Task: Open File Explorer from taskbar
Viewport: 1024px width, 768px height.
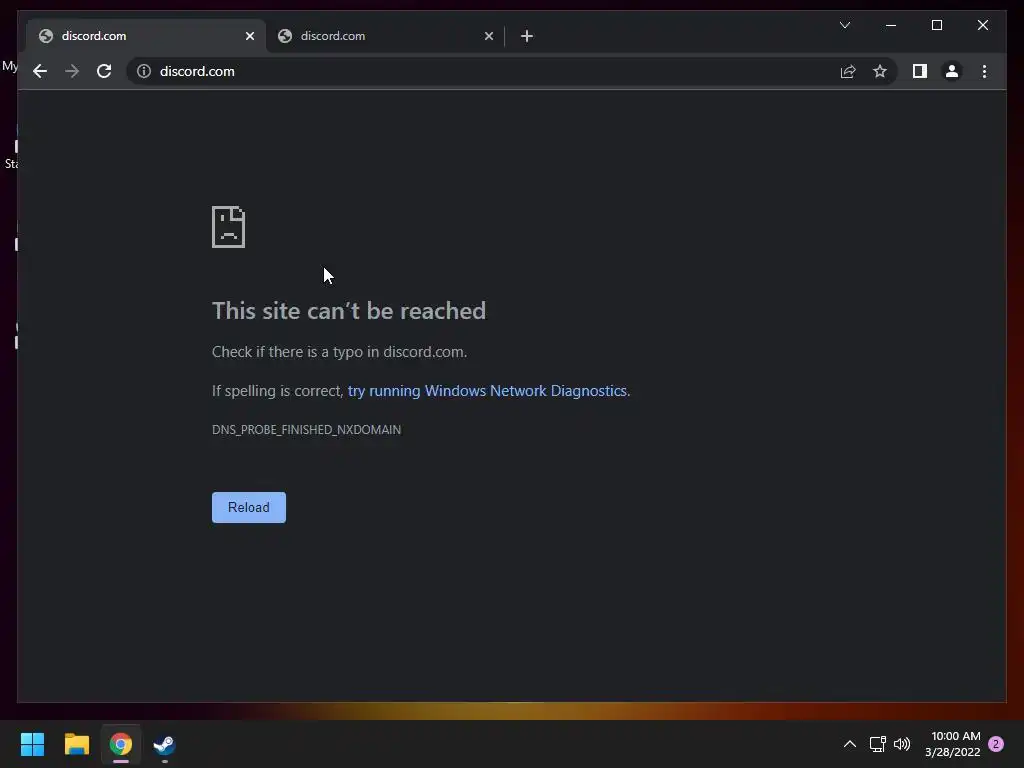Action: click(76, 744)
